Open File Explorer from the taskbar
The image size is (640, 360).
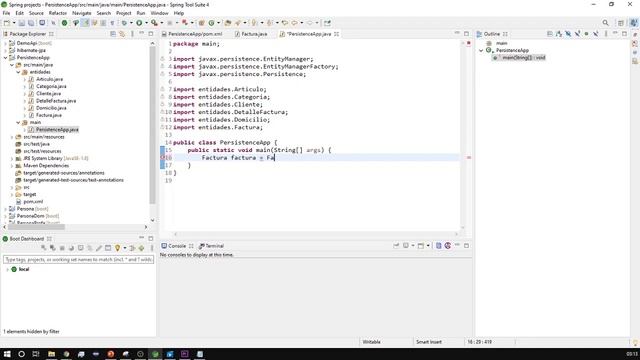(x=51, y=354)
